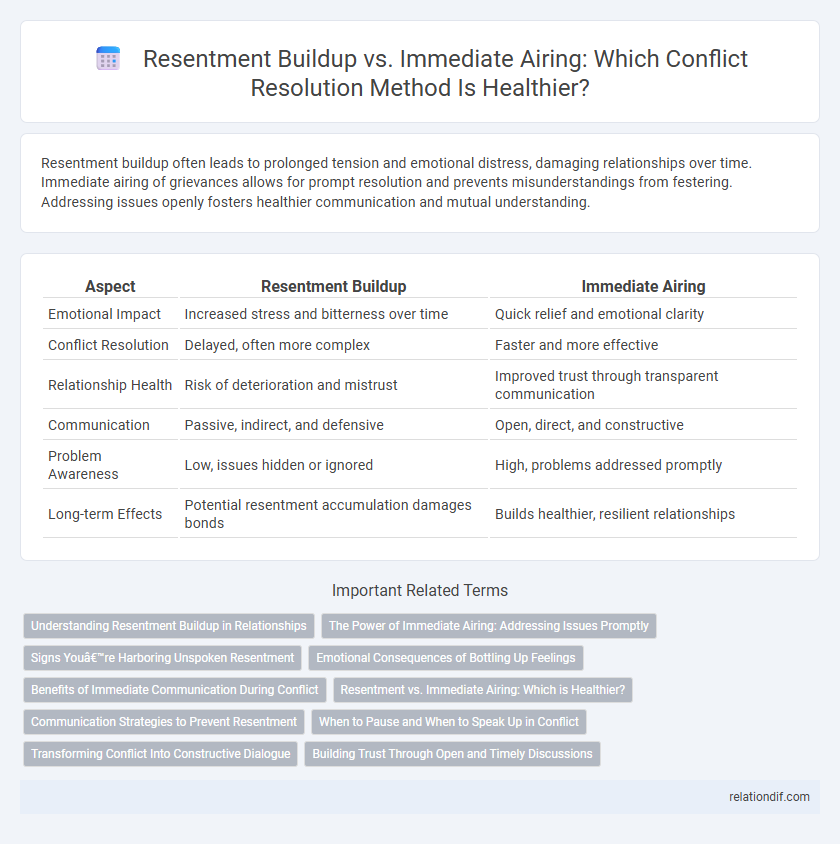Screen dimensions: 840x844
Task: Click the 'Conflict Resolution' row label
Action: pyautogui.click(x=108, y=344)
